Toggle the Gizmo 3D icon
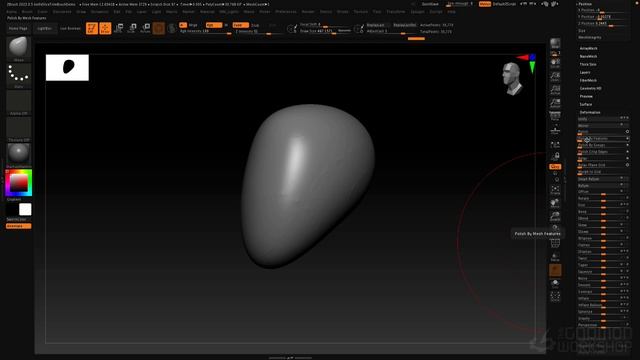Viewport: 640px width, 360px height. pyautogui.click(x=159, y=28)
